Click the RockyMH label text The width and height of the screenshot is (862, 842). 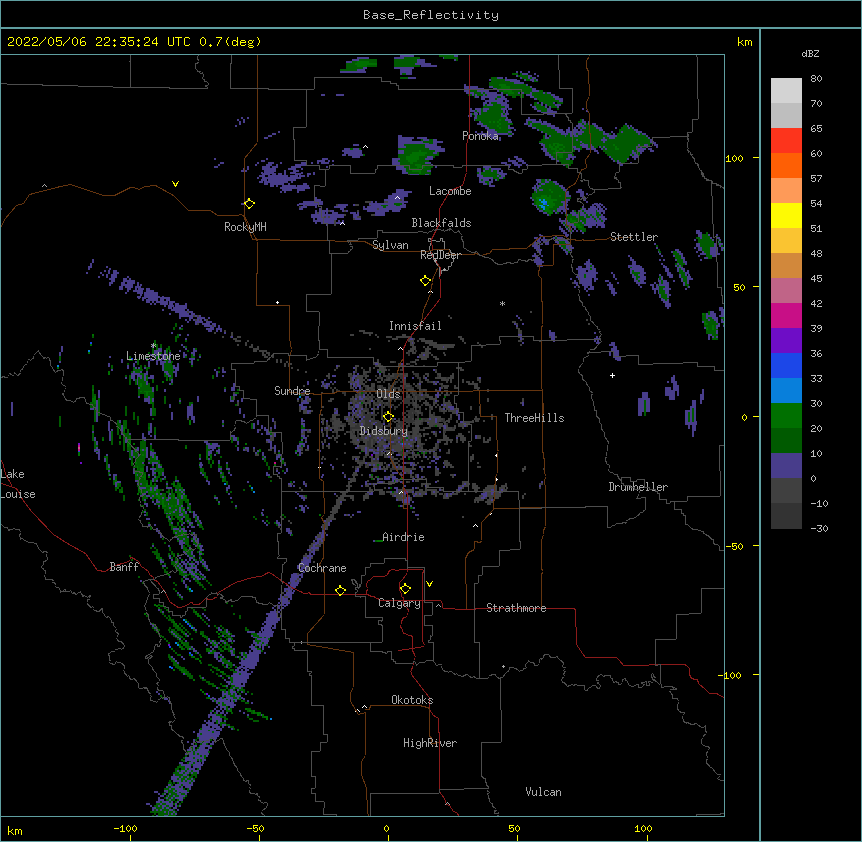pos(245,227)
